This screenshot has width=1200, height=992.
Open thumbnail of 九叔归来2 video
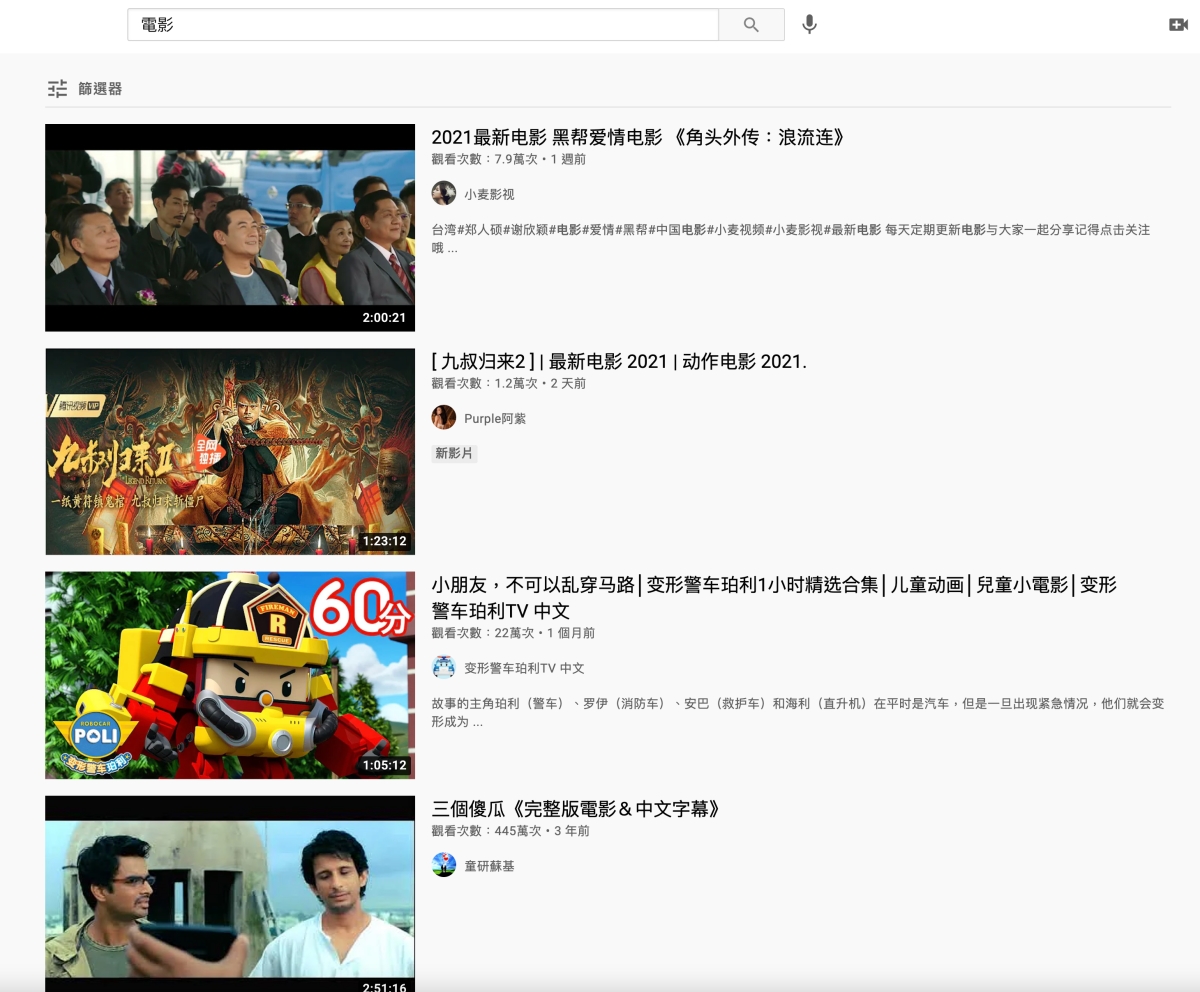pyautogui.click(x=230, y=452)
